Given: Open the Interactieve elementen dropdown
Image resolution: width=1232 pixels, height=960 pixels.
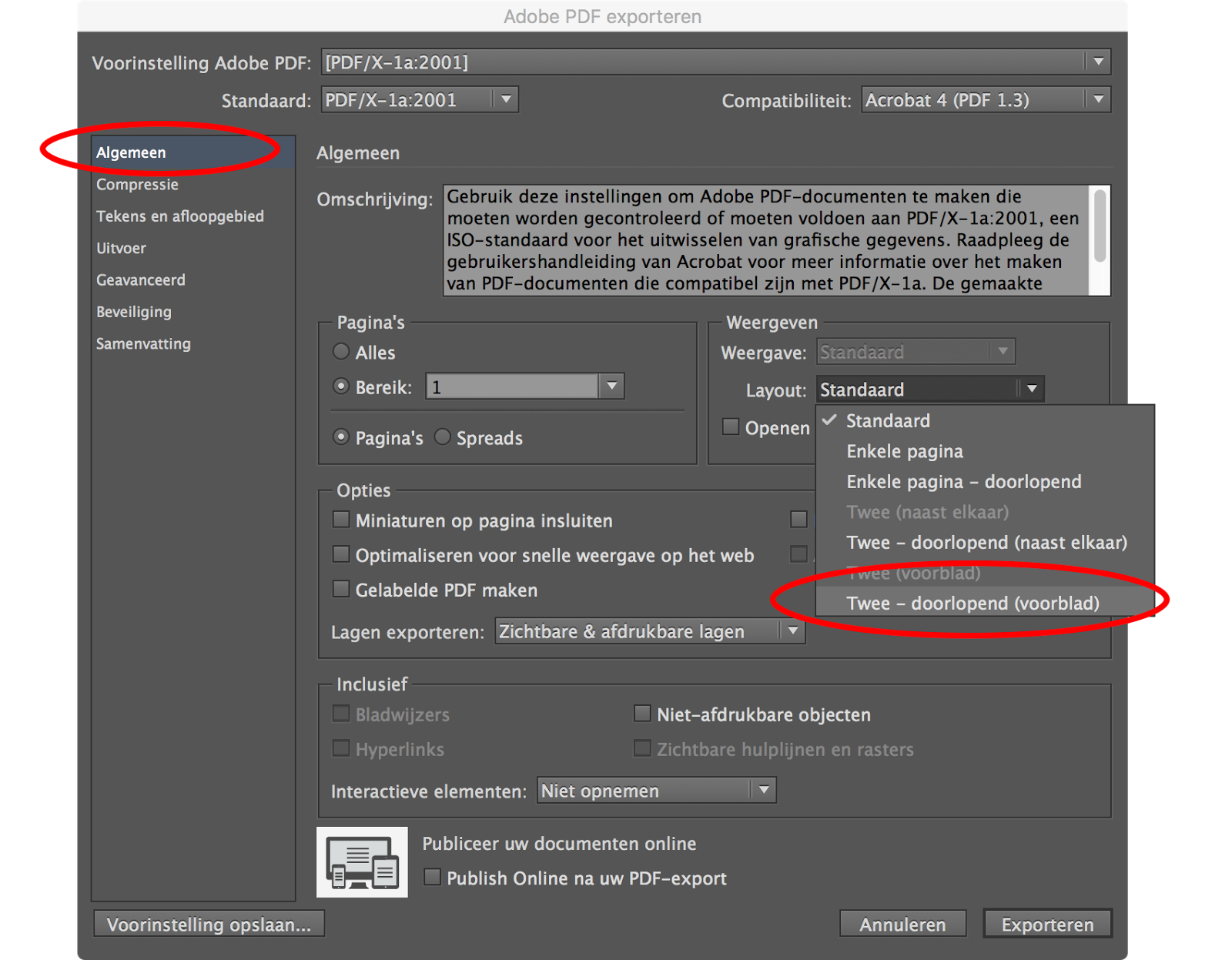Looking at the screenshot, I should [656, 791].
